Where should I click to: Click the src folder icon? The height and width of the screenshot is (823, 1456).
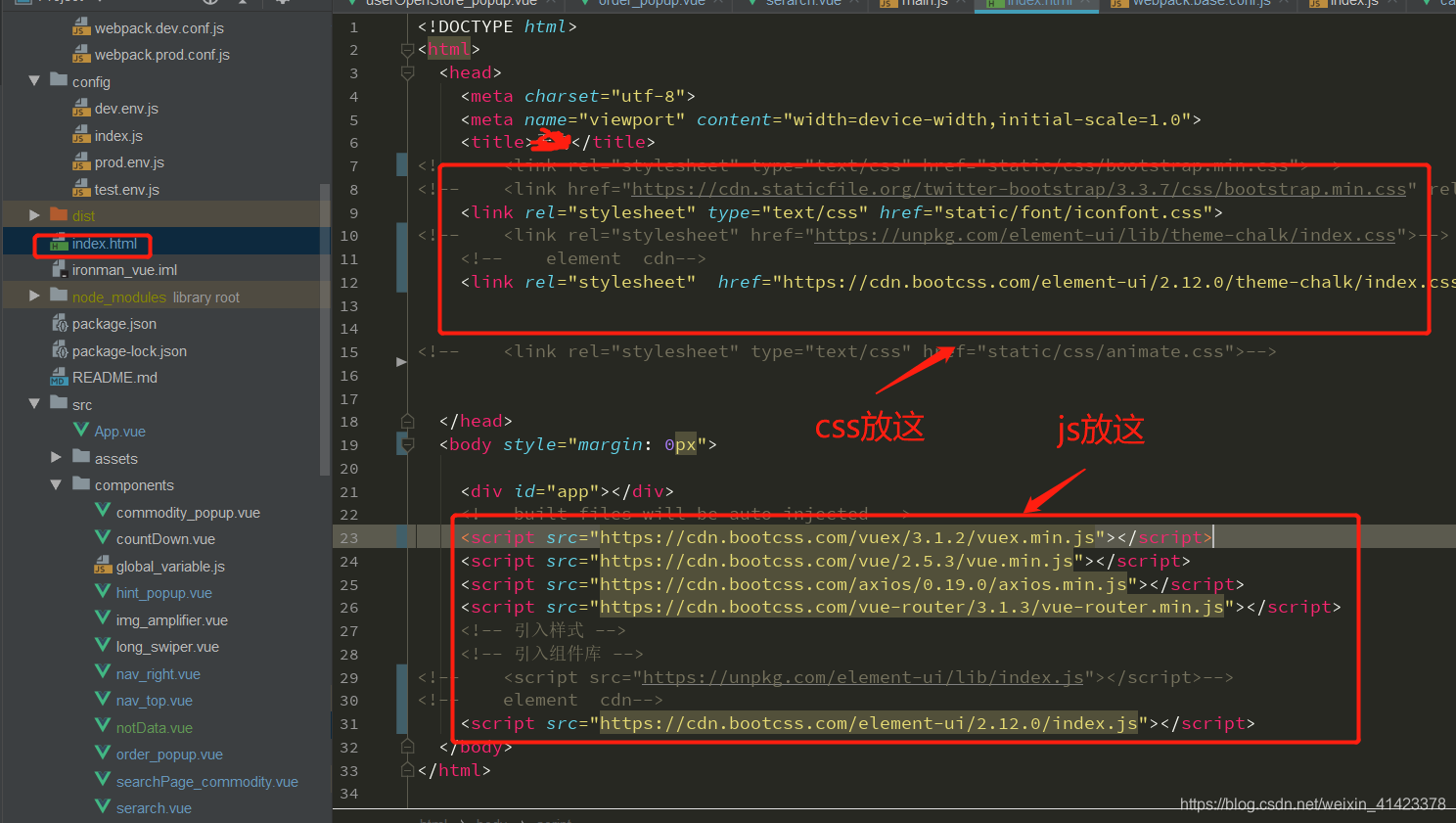[x=59, y=403]
